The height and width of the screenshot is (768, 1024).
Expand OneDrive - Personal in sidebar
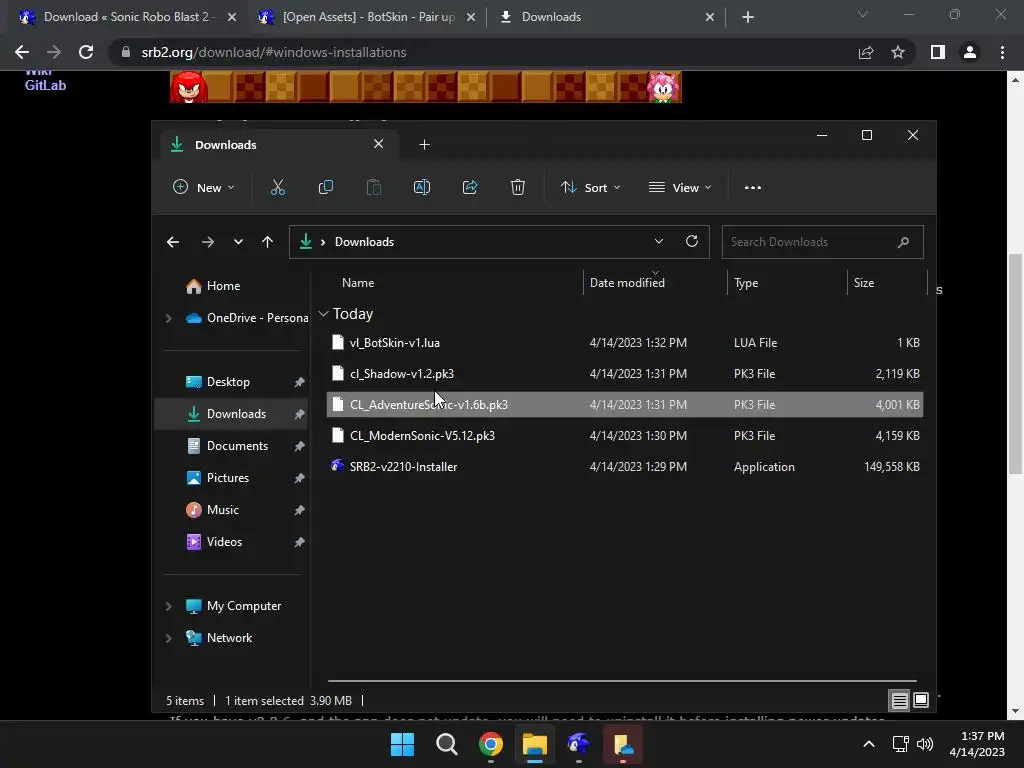[x=168, y=318]
